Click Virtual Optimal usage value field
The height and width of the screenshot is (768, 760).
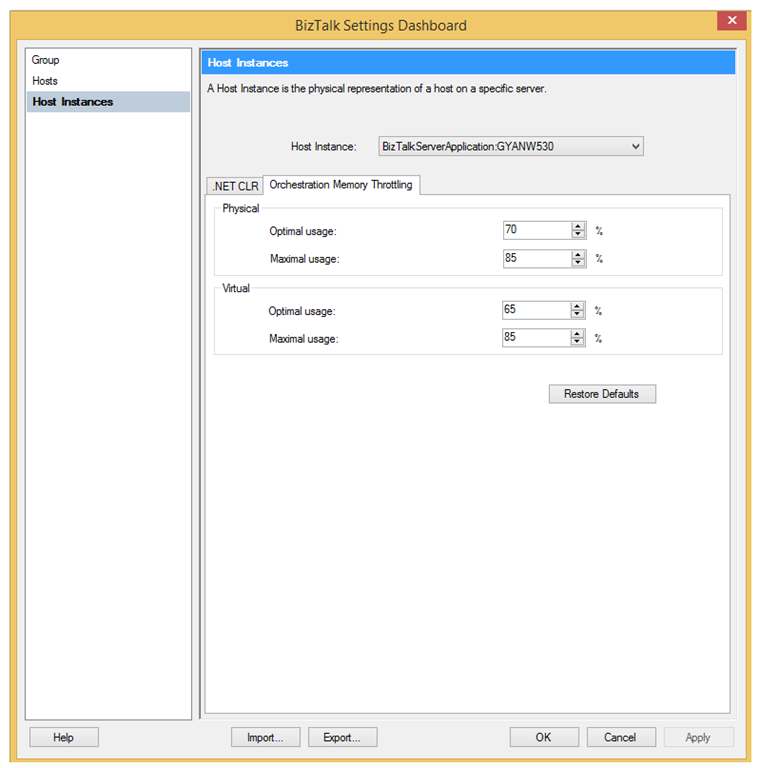pos(536,310)
